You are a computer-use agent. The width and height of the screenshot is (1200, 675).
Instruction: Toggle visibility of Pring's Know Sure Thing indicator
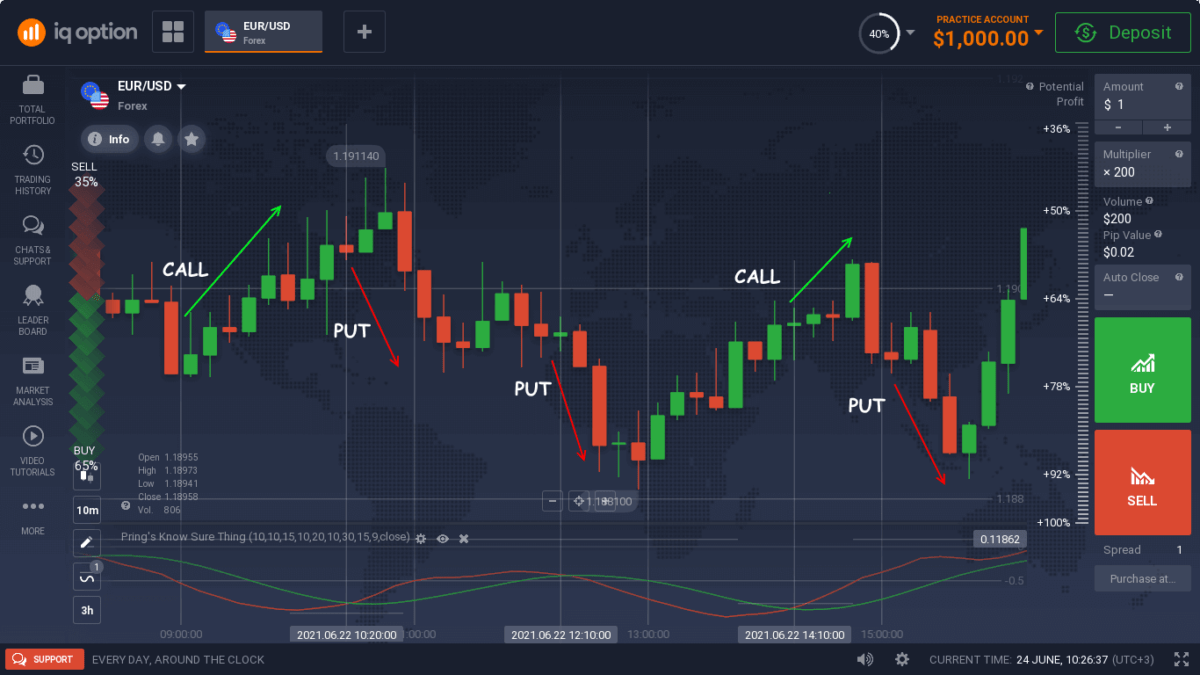[442, 538]
